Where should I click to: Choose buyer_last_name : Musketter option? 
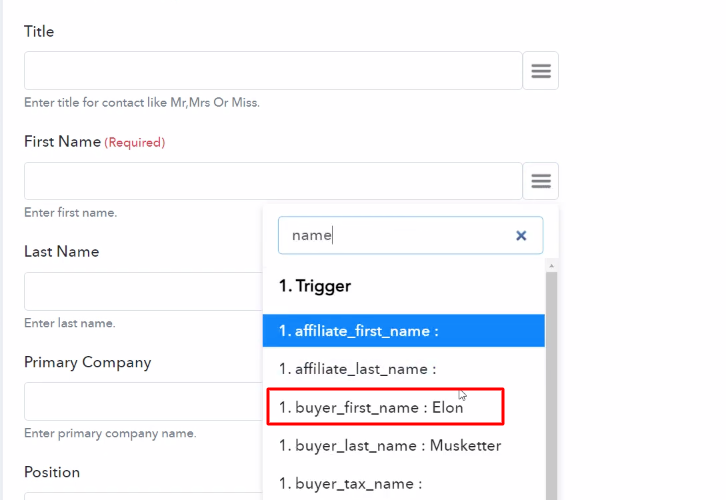[x=404, y=445]
